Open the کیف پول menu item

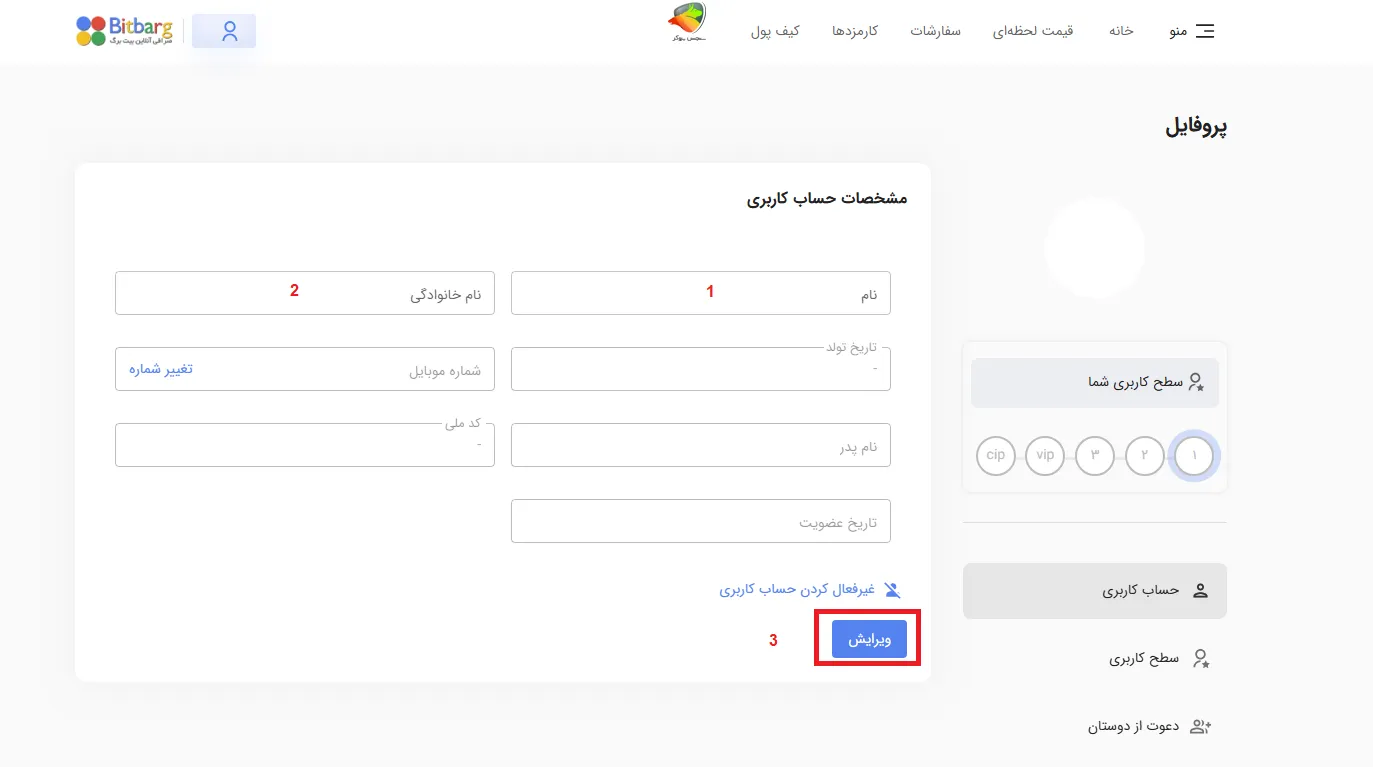[775, 31]
